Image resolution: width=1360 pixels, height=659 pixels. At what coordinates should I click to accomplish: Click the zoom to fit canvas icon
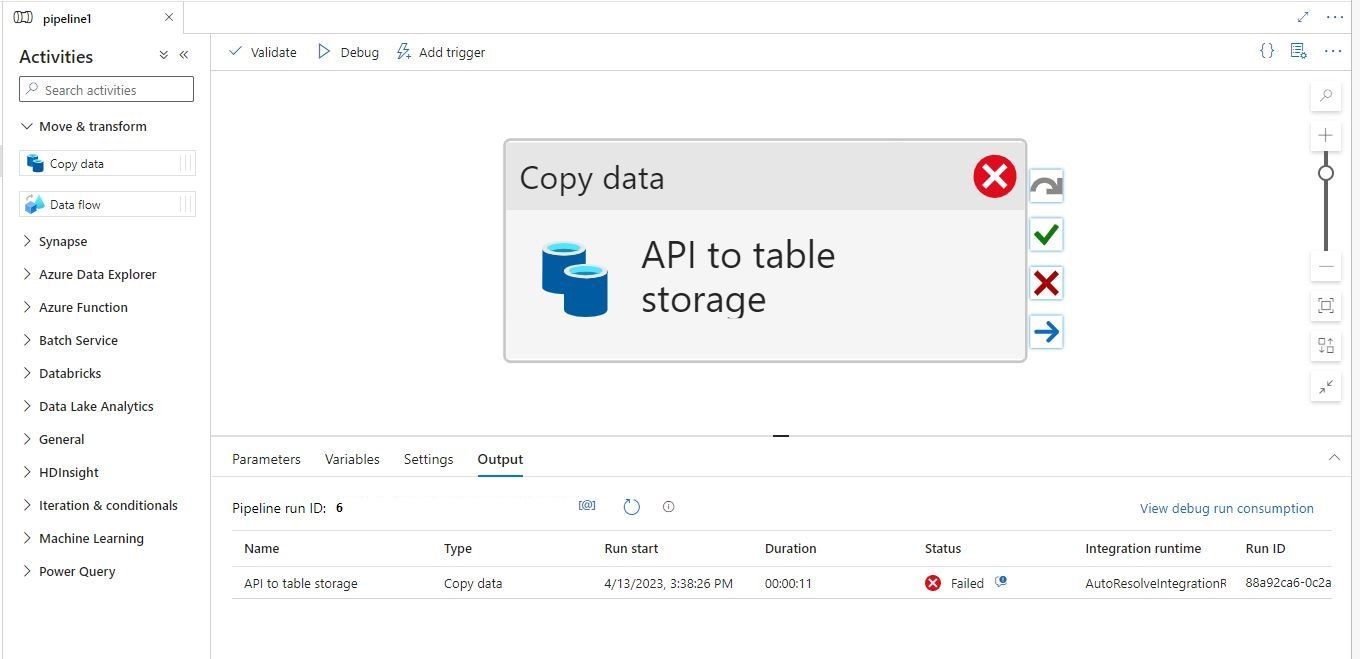1326,306
